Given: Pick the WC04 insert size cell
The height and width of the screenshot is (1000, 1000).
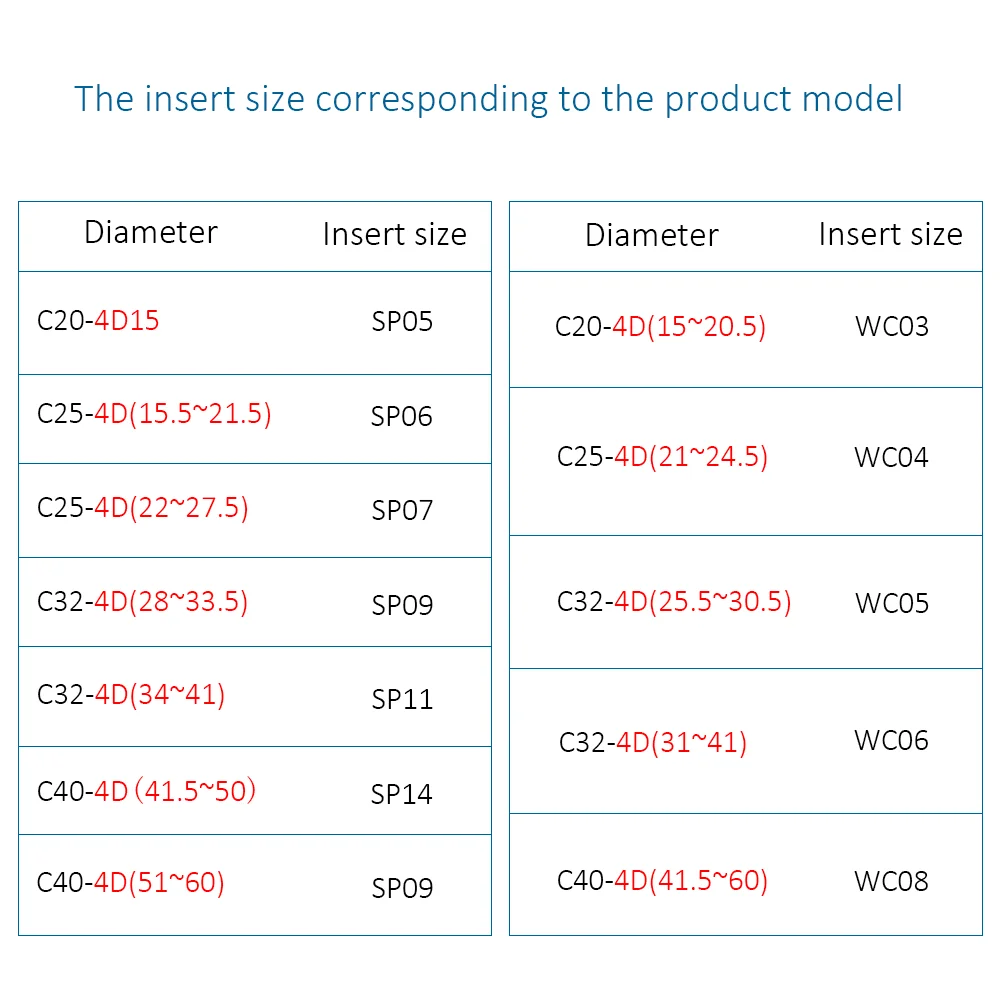Looking at the screenshot, I should [892, 458].
